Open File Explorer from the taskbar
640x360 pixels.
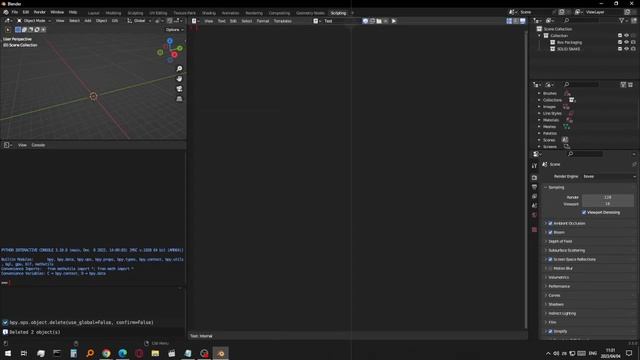155,353
